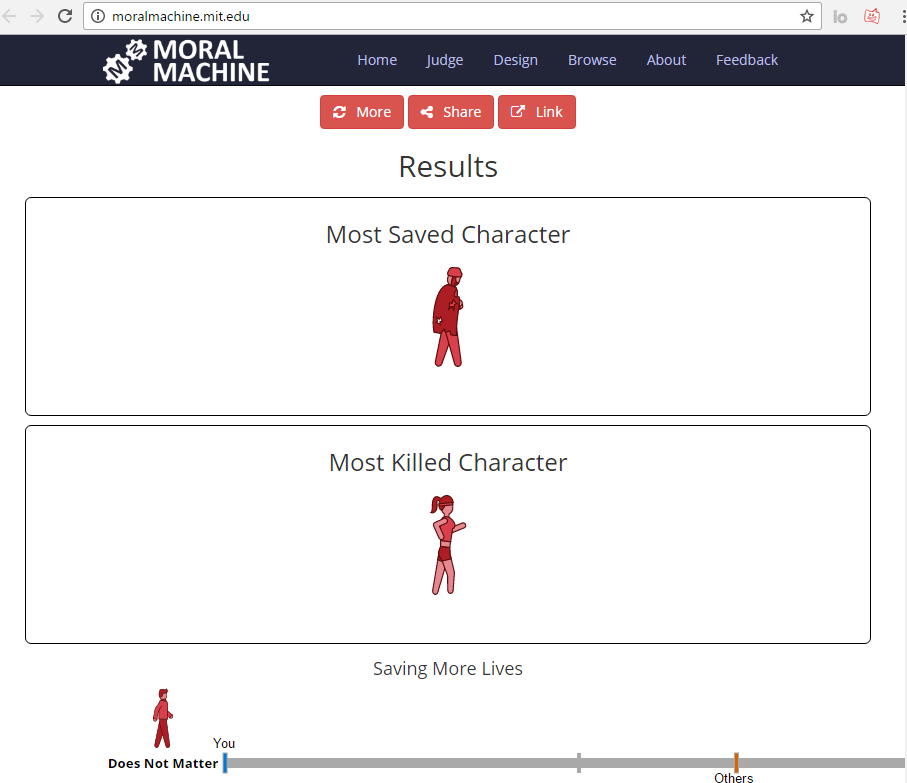Click the Link button
Screen dimensions: 907x783
click(536, 111)
